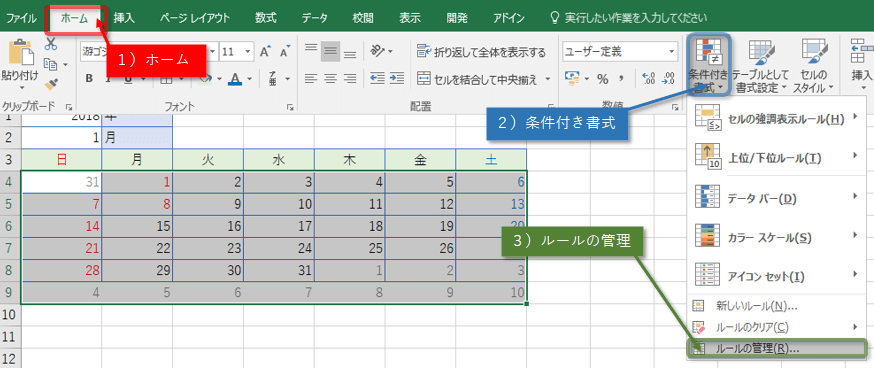This screenshot has height=368, width=874.
Task: Decrease decimal places
Action: 667,79
